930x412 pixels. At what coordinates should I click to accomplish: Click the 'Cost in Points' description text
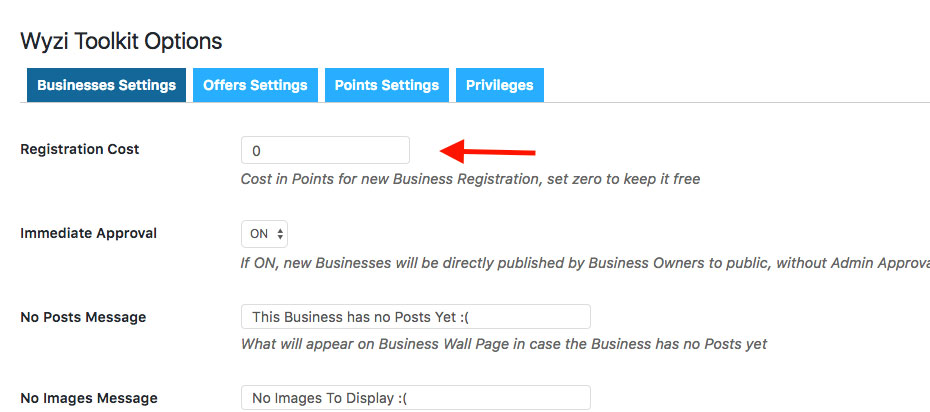tap(470, 180)
